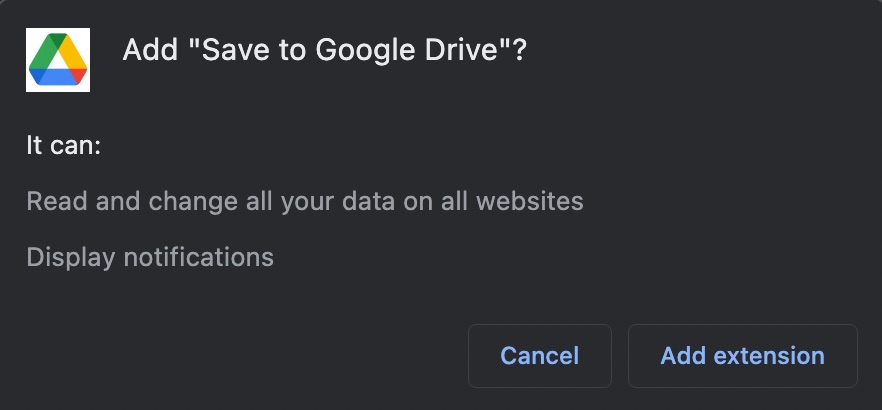882x410 pixels.
Task: Click the blue 'extension' word on the confirm button
Action: pos(769,355)
